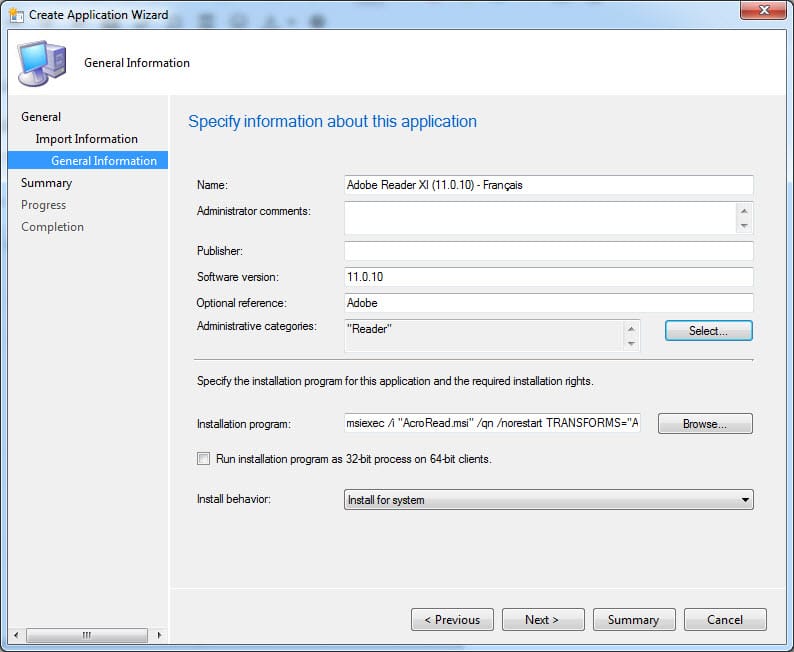
Task: Open the Install behavior dropdown
Action: (x=548, y=500)
